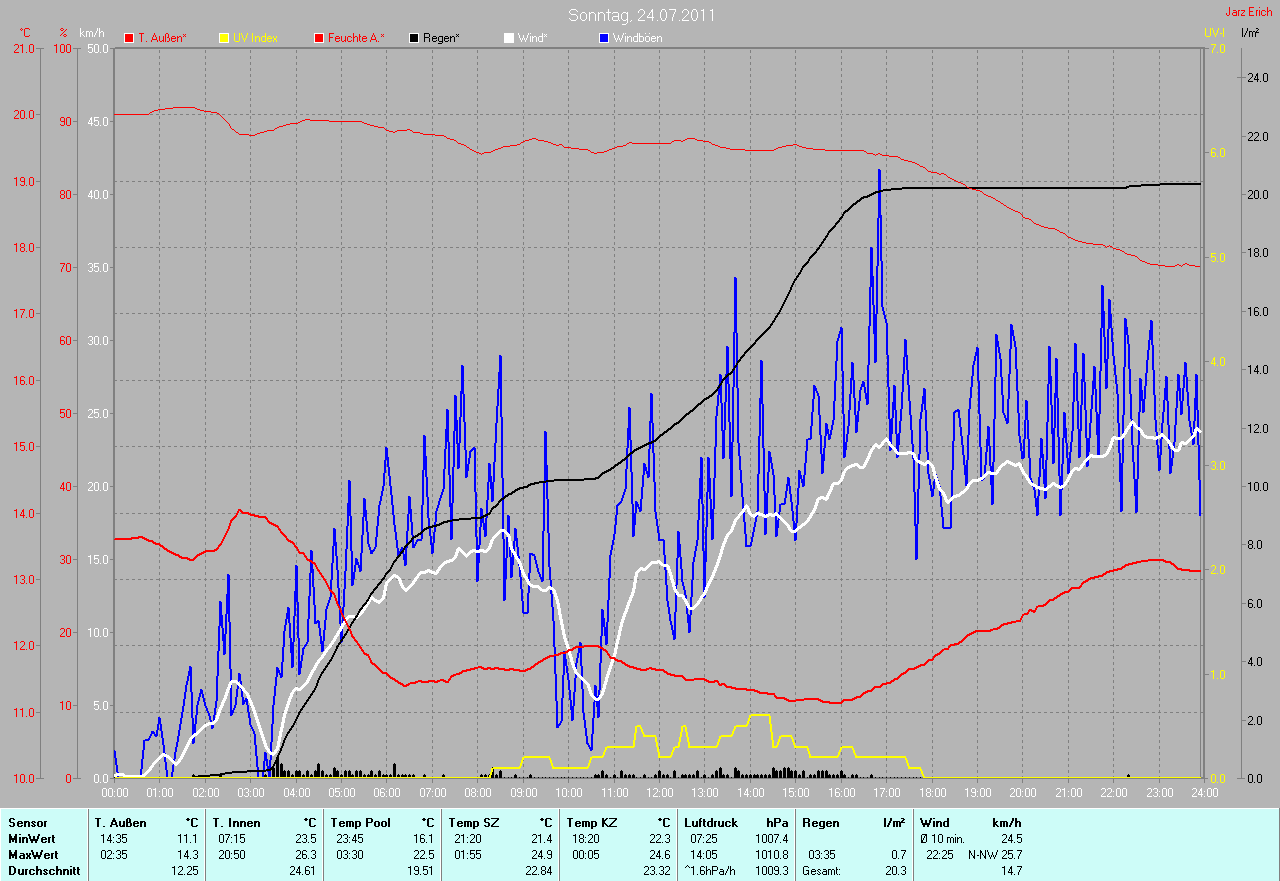Click the '06:00' tick on the time axis
The width and height of the screenshot is (1280, 881).
coord(387,793)
